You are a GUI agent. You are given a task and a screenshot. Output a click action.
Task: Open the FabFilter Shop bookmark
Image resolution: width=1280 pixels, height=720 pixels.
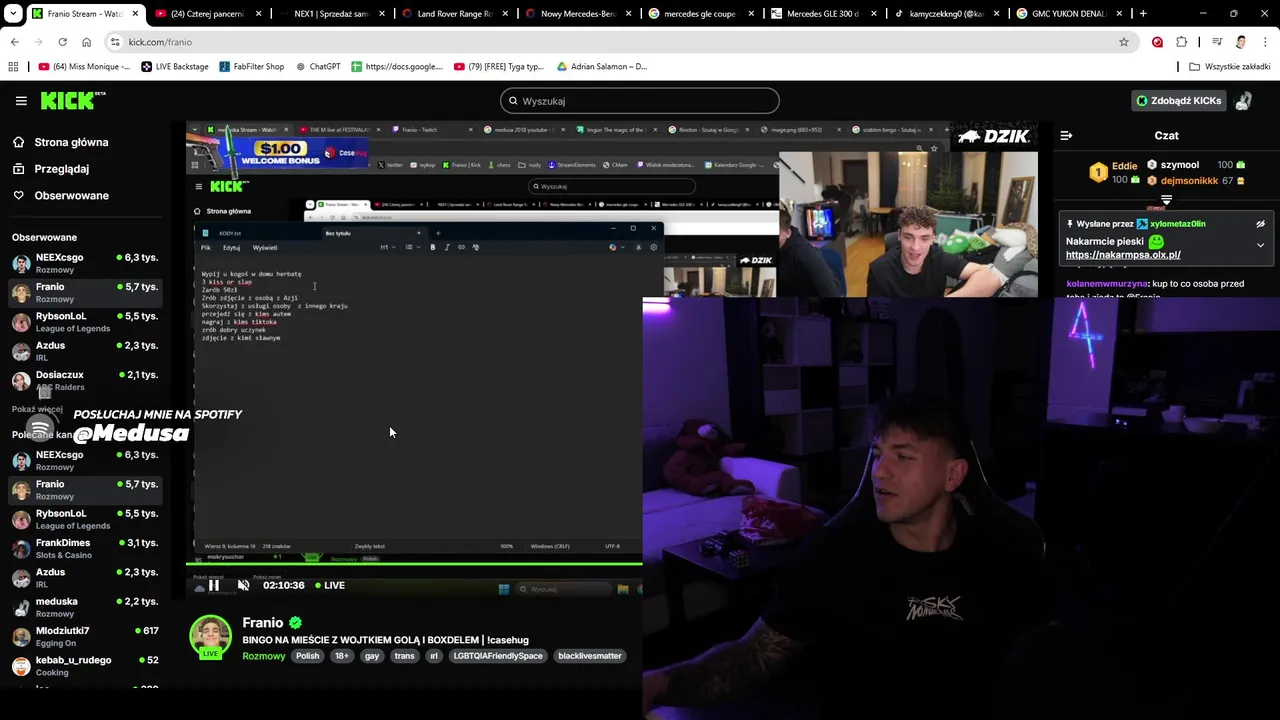251,67
